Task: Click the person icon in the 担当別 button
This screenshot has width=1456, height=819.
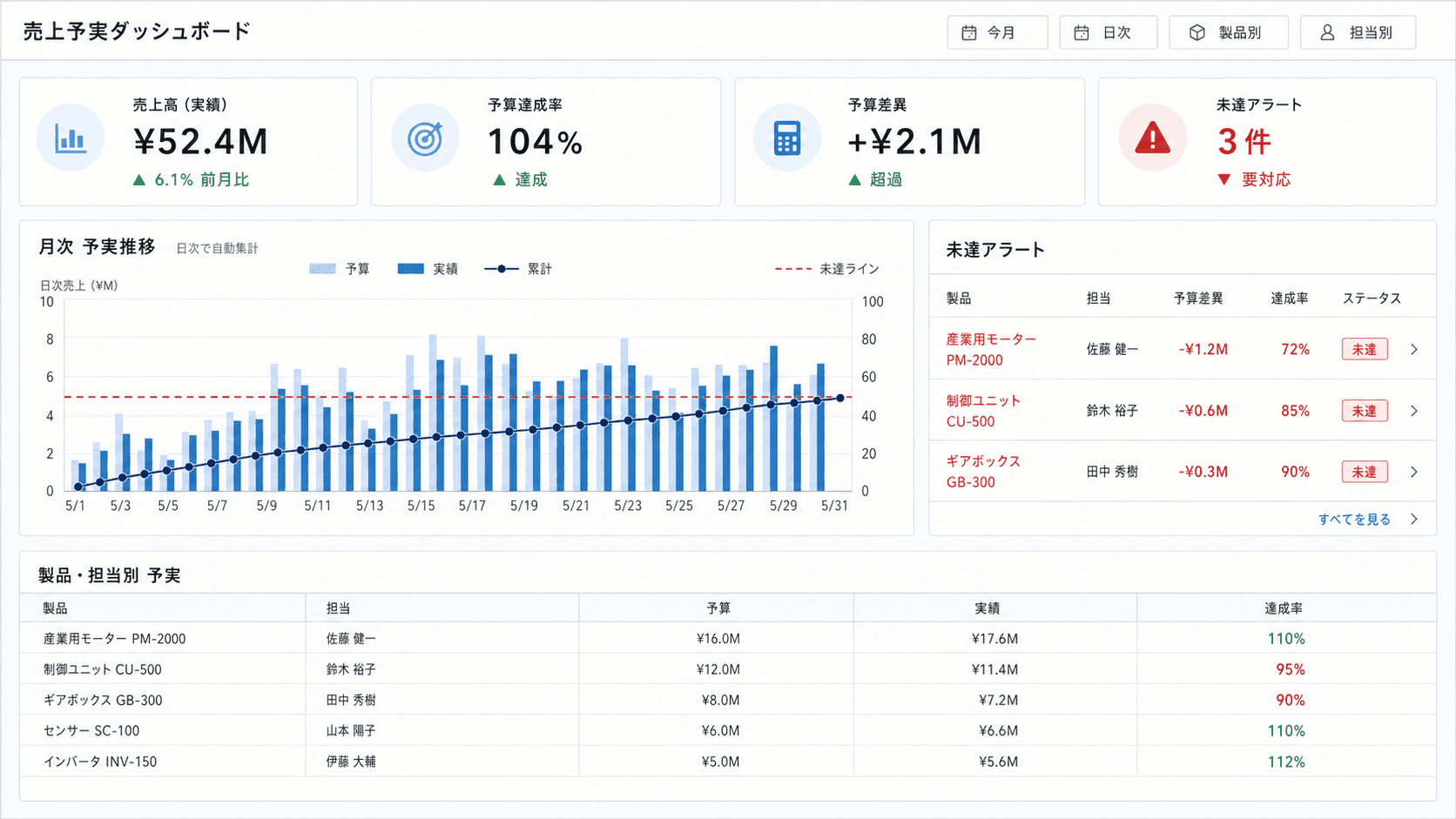Action: (x=1327, y=33)
